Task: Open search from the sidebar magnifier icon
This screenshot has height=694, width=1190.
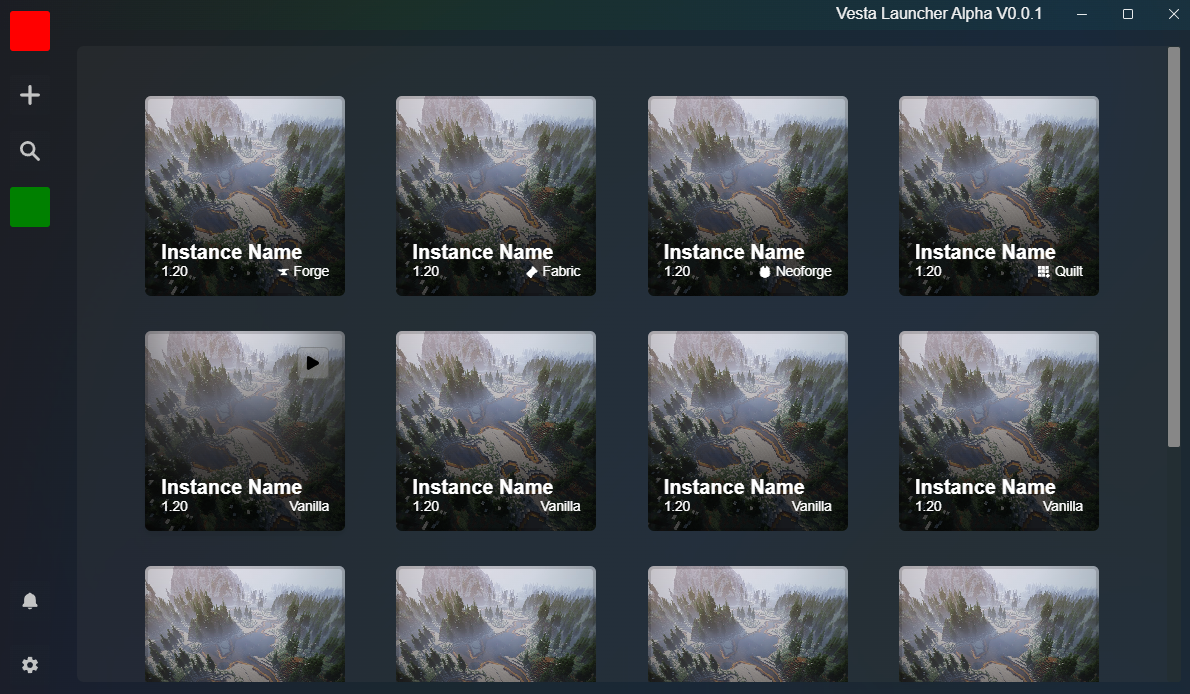Action: (30, 151)
